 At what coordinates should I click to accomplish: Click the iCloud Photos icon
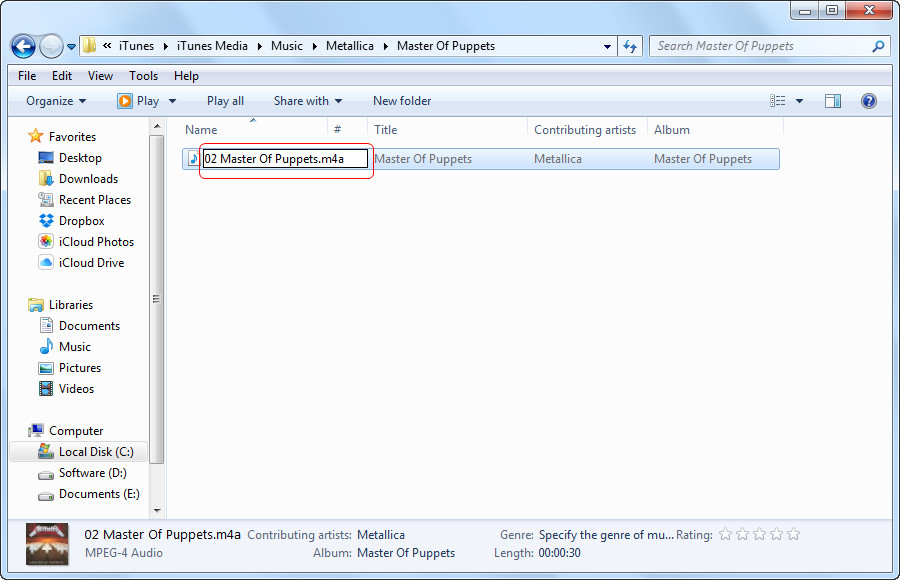[x=46, y=241]
